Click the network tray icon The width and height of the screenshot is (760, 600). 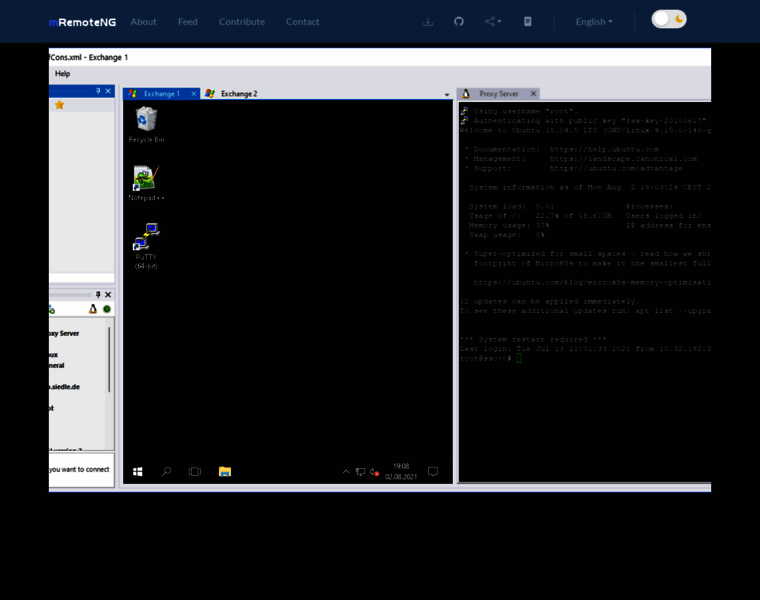coord(361,472)
